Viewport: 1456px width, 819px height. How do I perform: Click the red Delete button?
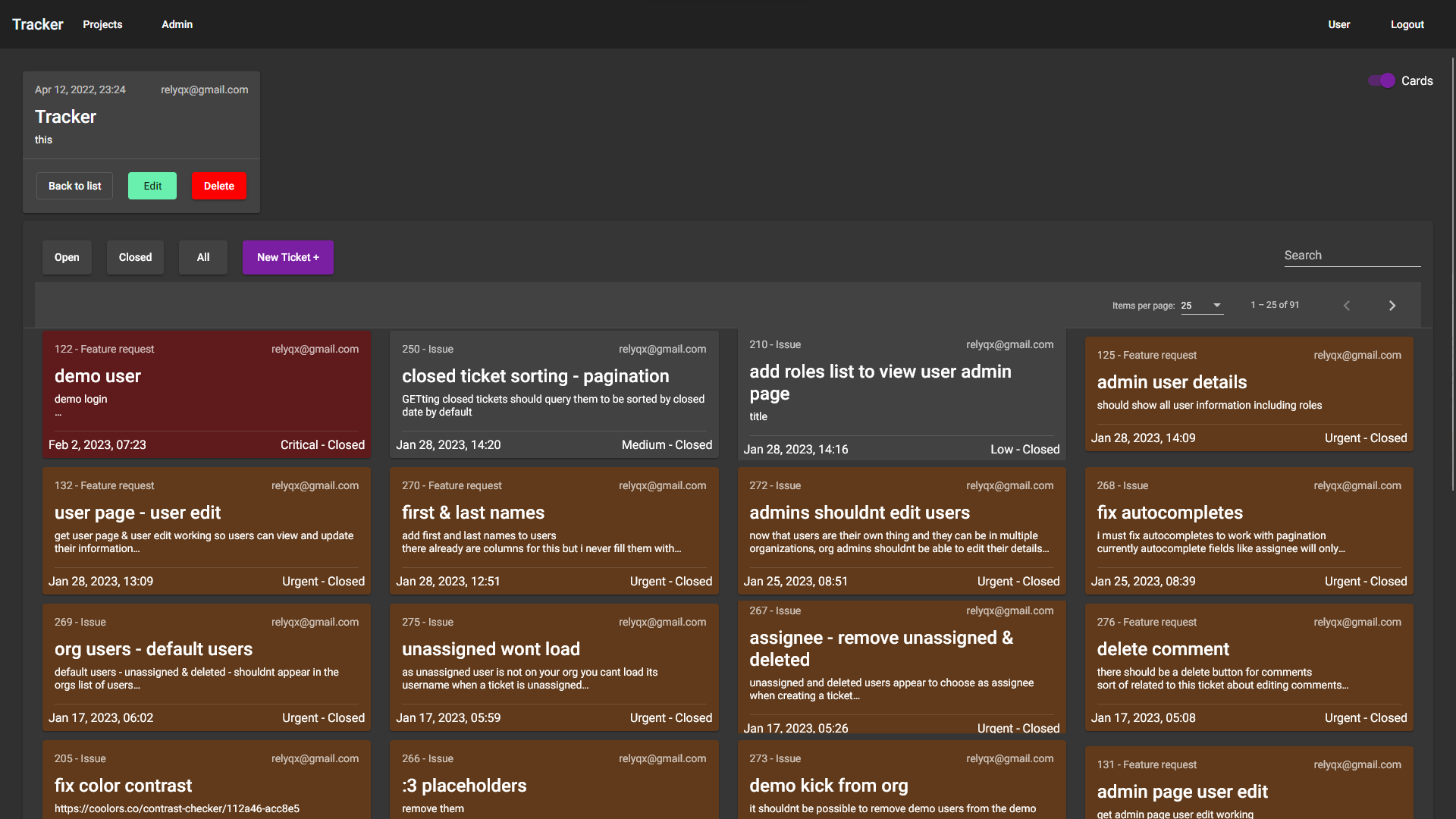(219, 186)
